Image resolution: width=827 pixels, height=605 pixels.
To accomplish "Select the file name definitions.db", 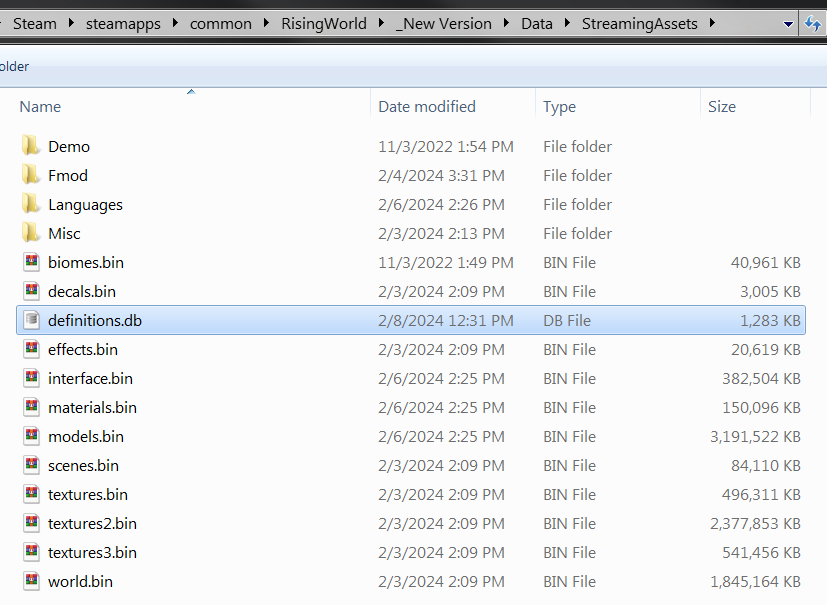I will (x=94, y=320).
